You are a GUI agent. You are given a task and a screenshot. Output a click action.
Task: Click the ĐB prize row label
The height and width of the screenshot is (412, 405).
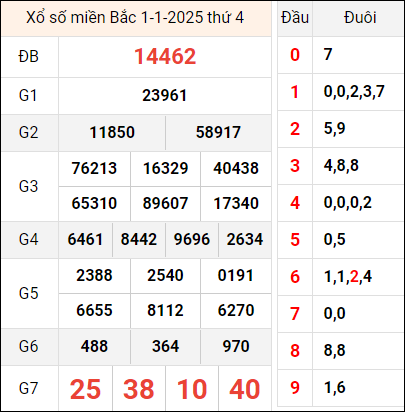pyautogui.click(x=29, y=57)
